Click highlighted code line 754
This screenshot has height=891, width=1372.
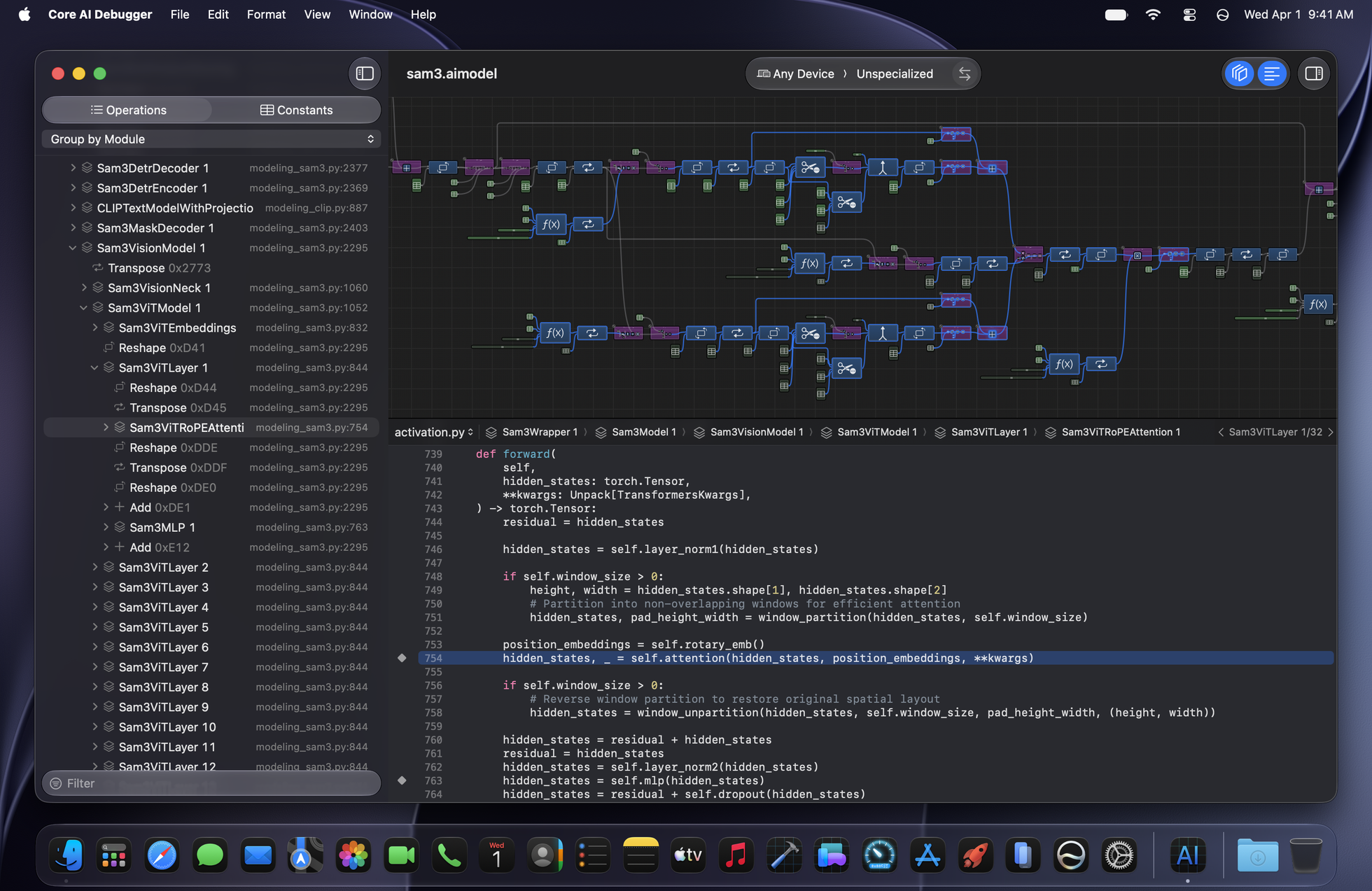(876, 658)
